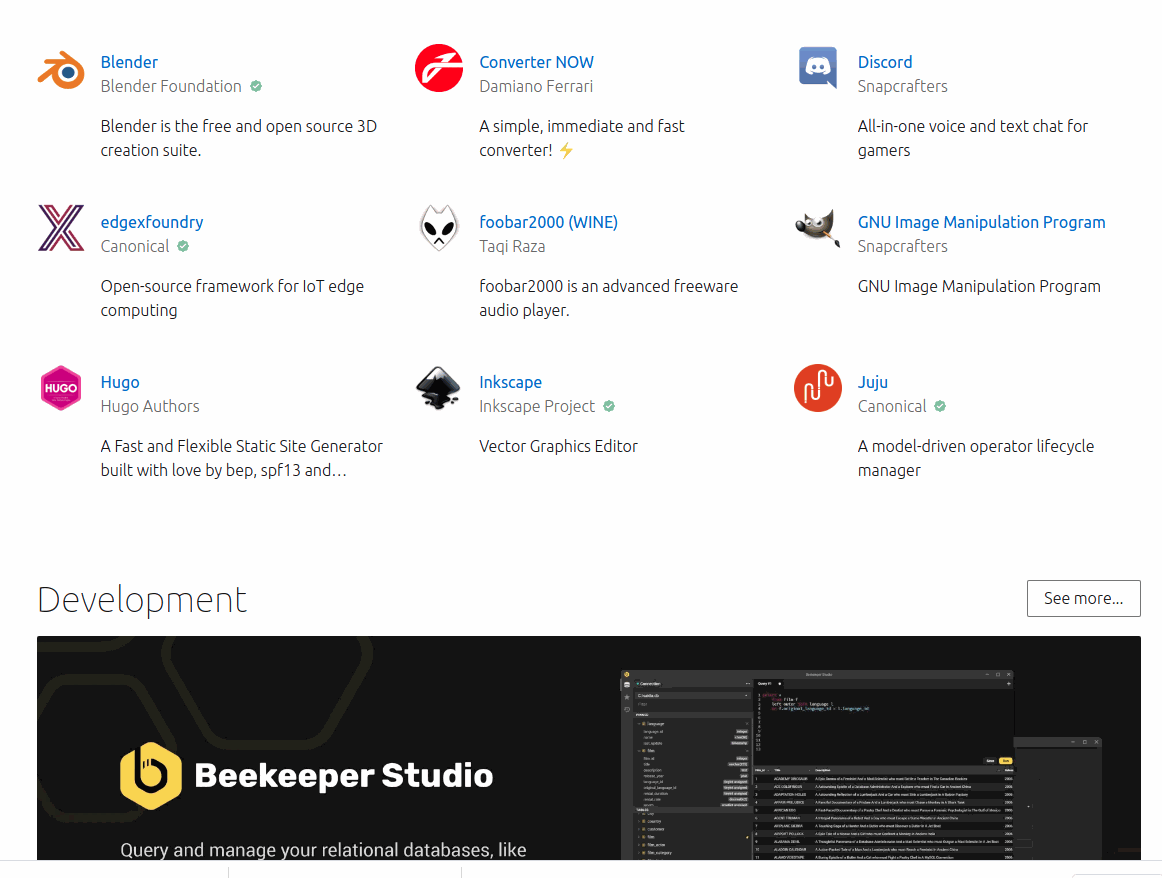Click publisher name Inkscape Project
Image resolution: width=1162 pixels, height=878 pixels.
point(537,406)
